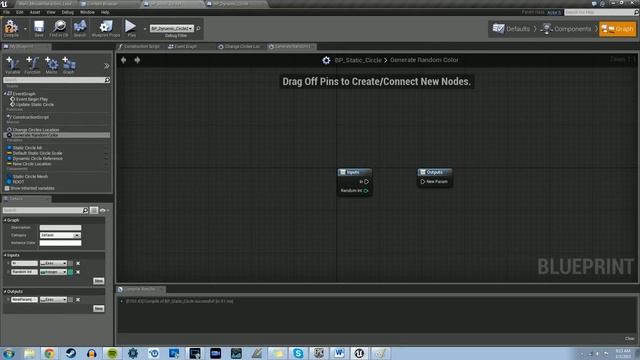
Task: Select ROOT component
Action: [x=18, y=182]
